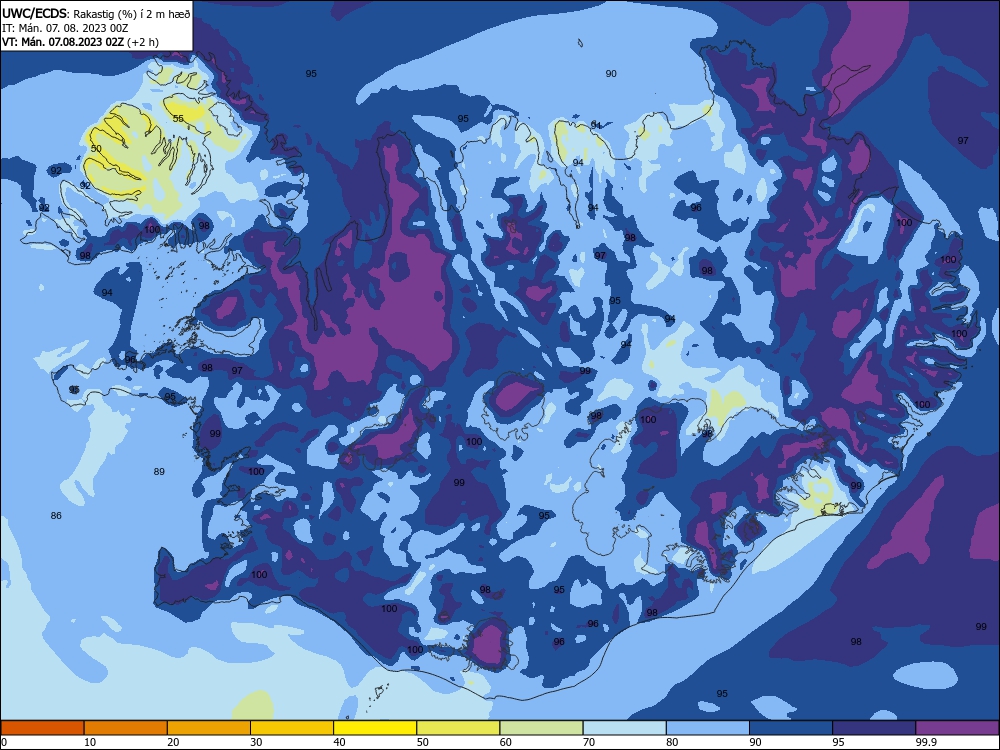This screenshot has width=1000, height=750.
Task: Click the 90–95% medium blue legend swatch
Action: click(x=791, y=728)
